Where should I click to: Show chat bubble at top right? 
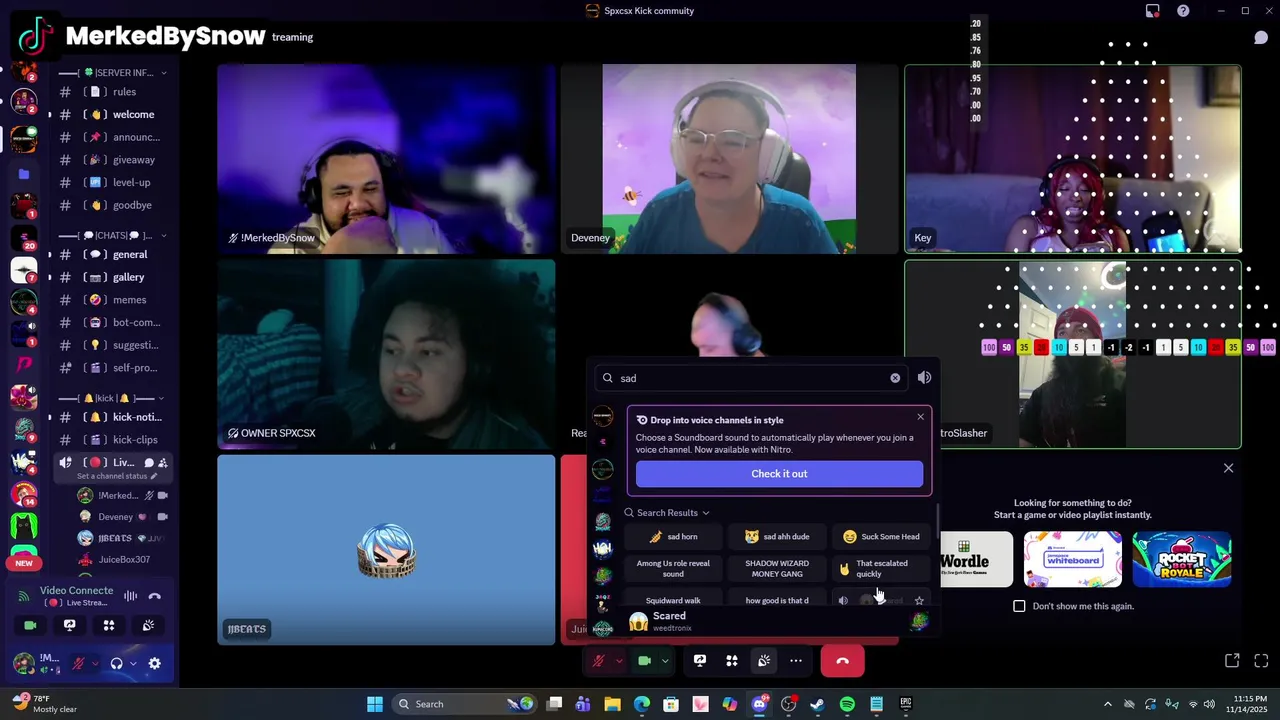click(x=1261, y=38)
